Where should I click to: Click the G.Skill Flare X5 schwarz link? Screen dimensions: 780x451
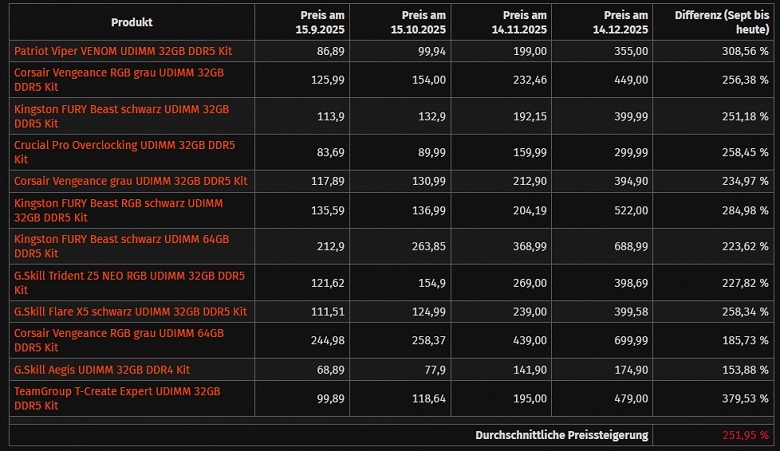(129, 312)
